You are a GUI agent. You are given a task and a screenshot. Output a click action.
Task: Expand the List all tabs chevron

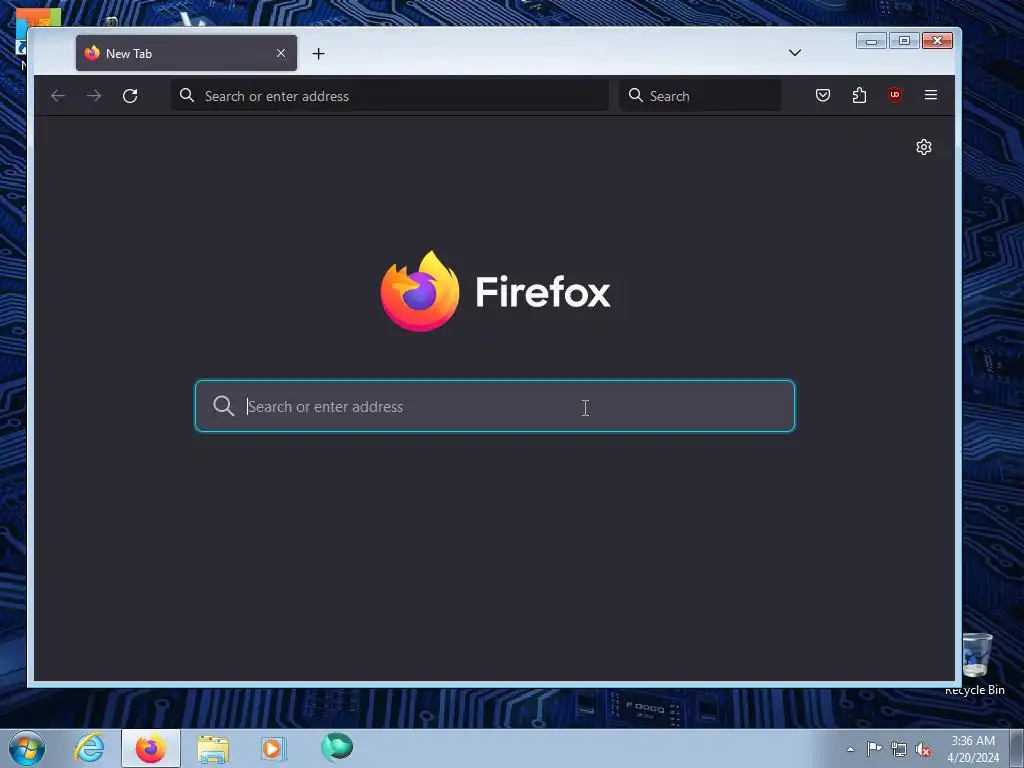coord(795,53)
